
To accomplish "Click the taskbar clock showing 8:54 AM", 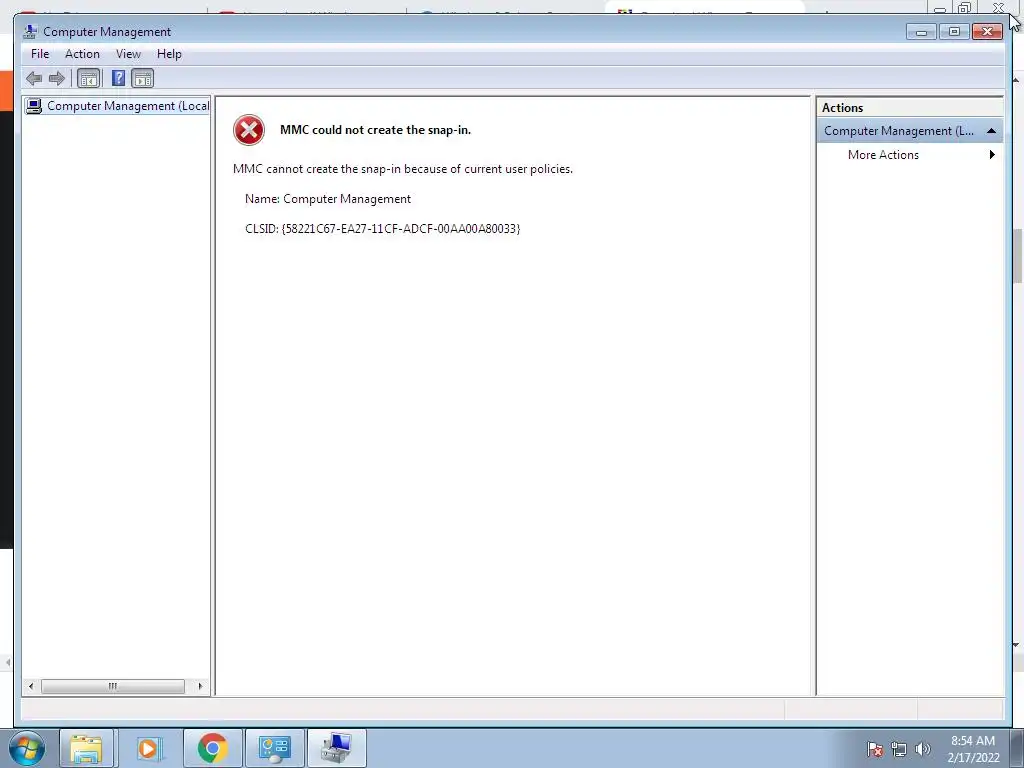I will [973, 749].
